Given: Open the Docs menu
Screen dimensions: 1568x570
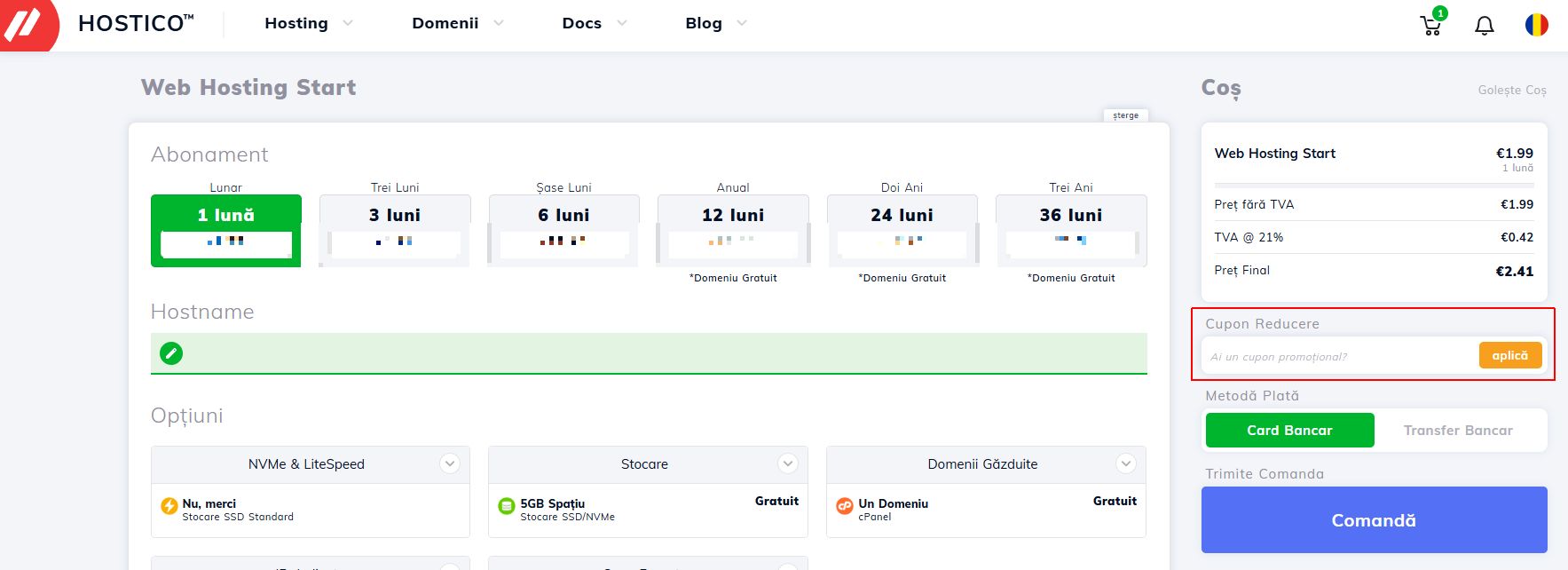Looking at the screenshot, I should (582, 23).
